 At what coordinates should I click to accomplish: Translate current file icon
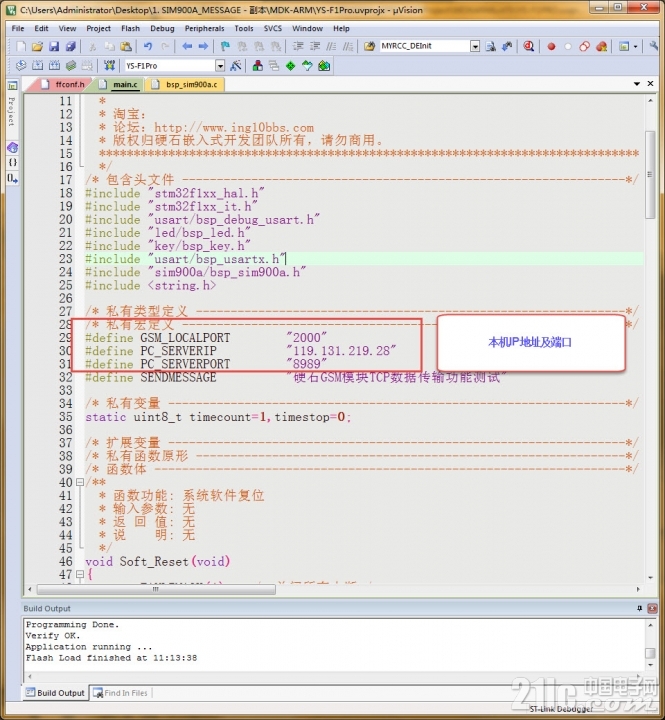tap(21, 66)
